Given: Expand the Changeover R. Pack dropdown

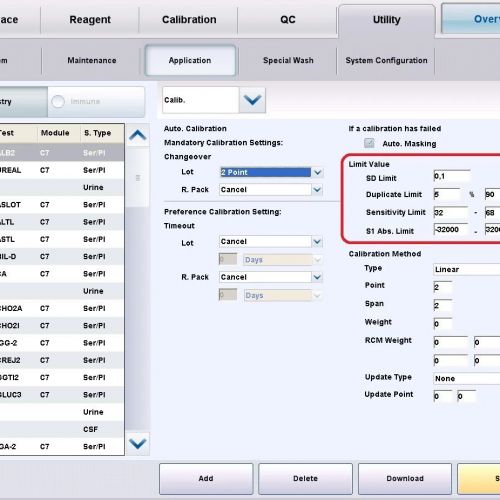Looking at the screenshot, I should coord(317,190).
